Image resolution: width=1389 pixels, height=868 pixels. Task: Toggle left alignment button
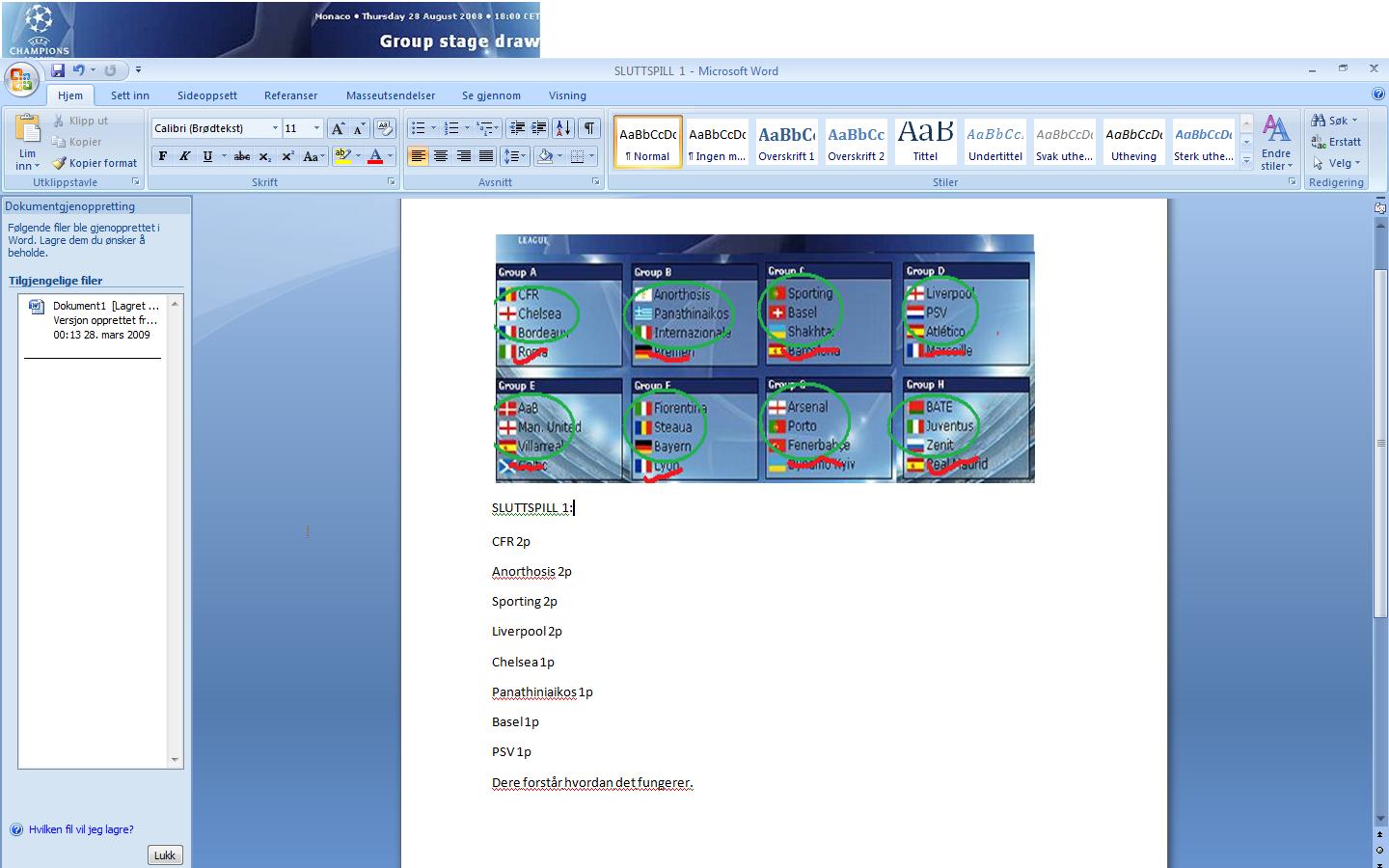418,156
